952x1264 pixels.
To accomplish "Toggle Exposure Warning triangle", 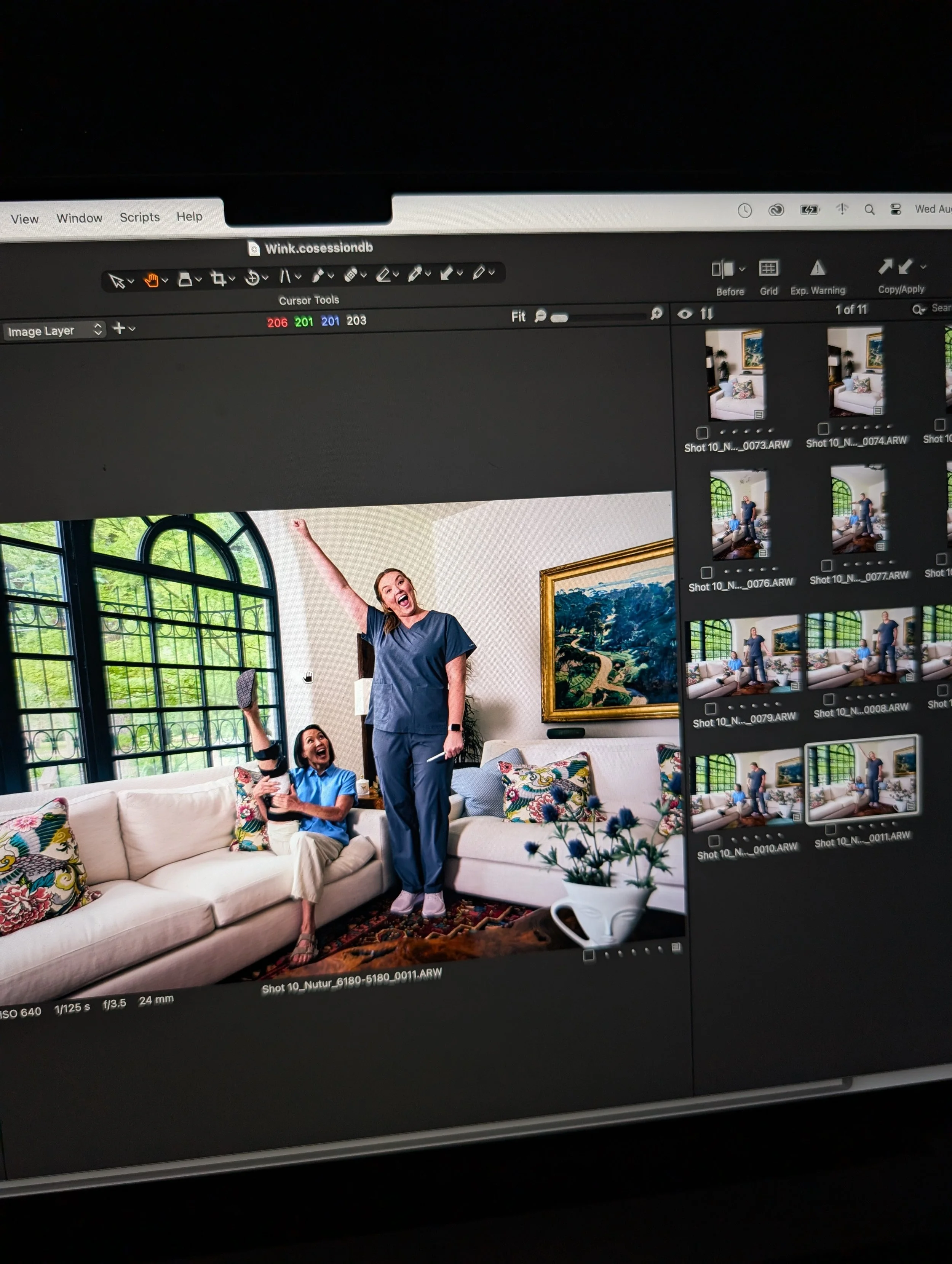I will point(818,268).
